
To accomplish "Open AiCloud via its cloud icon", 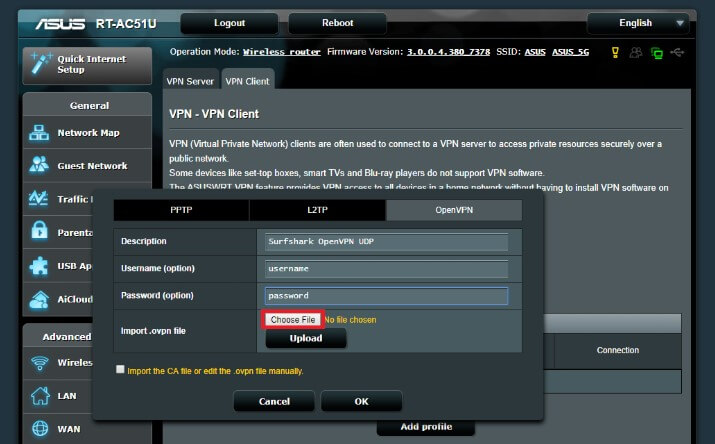I will pyautogui.click(x=40, y=299).
